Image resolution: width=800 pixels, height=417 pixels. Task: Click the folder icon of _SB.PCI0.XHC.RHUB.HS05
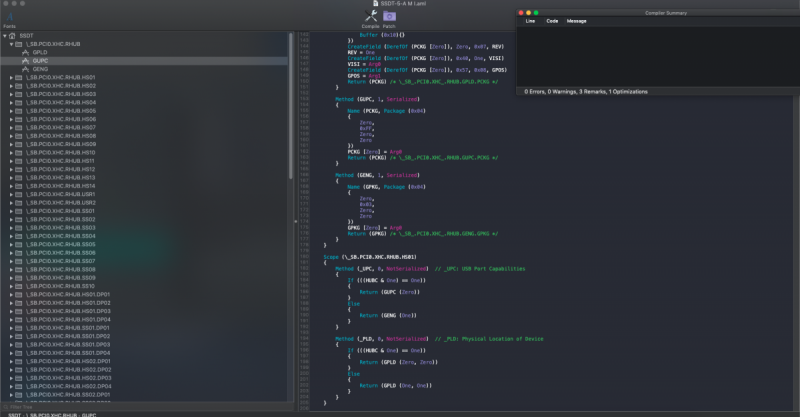tap(20, 110)
